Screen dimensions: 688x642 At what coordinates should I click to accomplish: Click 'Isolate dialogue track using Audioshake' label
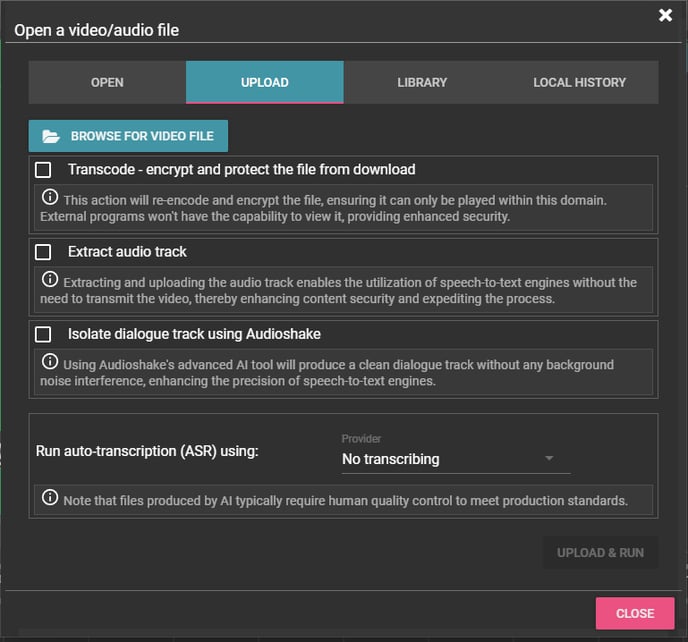tap(194, 334)
